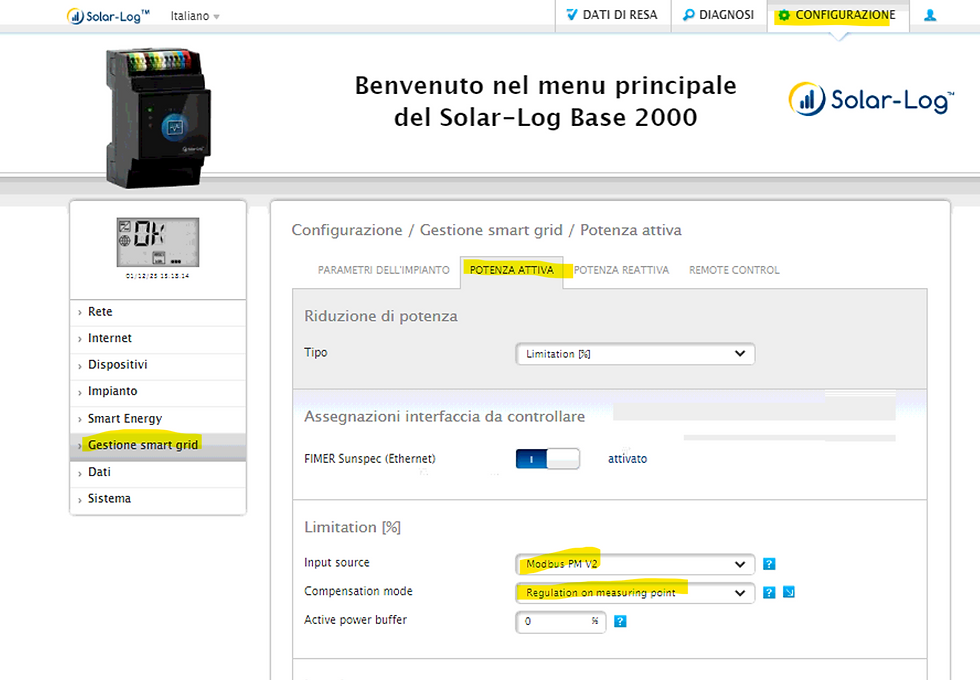Open the Input source dropdown
The image size is (980, 680).
pos(635,564)
